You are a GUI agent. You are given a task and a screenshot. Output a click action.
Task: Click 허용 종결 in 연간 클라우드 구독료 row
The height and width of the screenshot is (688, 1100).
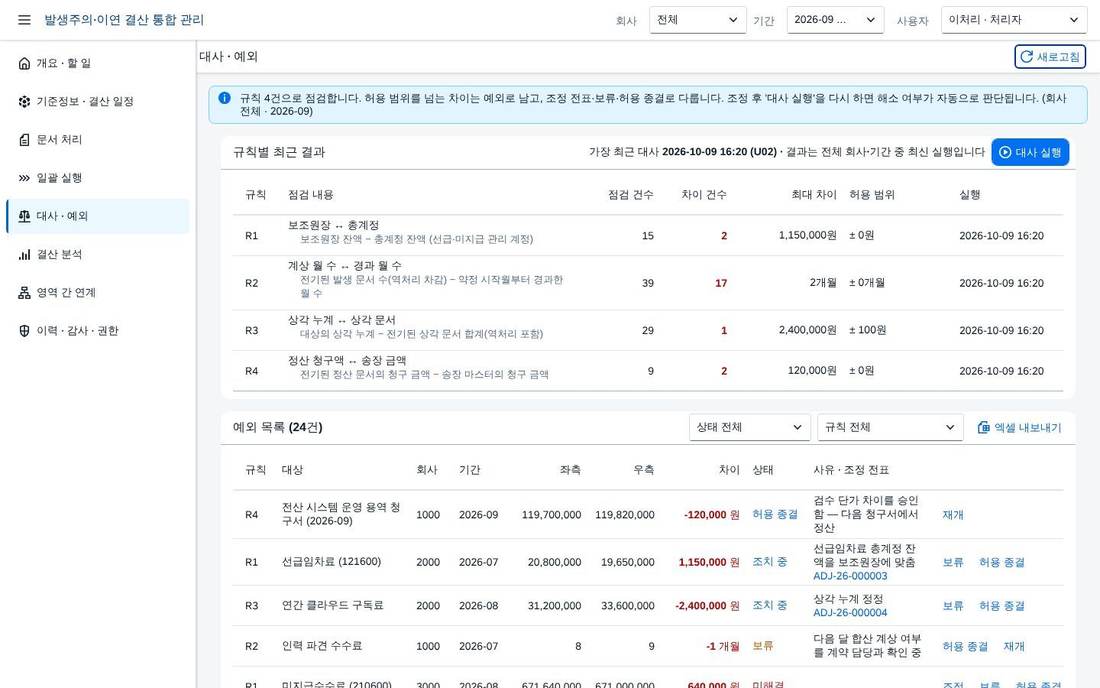coord(1001,606)
